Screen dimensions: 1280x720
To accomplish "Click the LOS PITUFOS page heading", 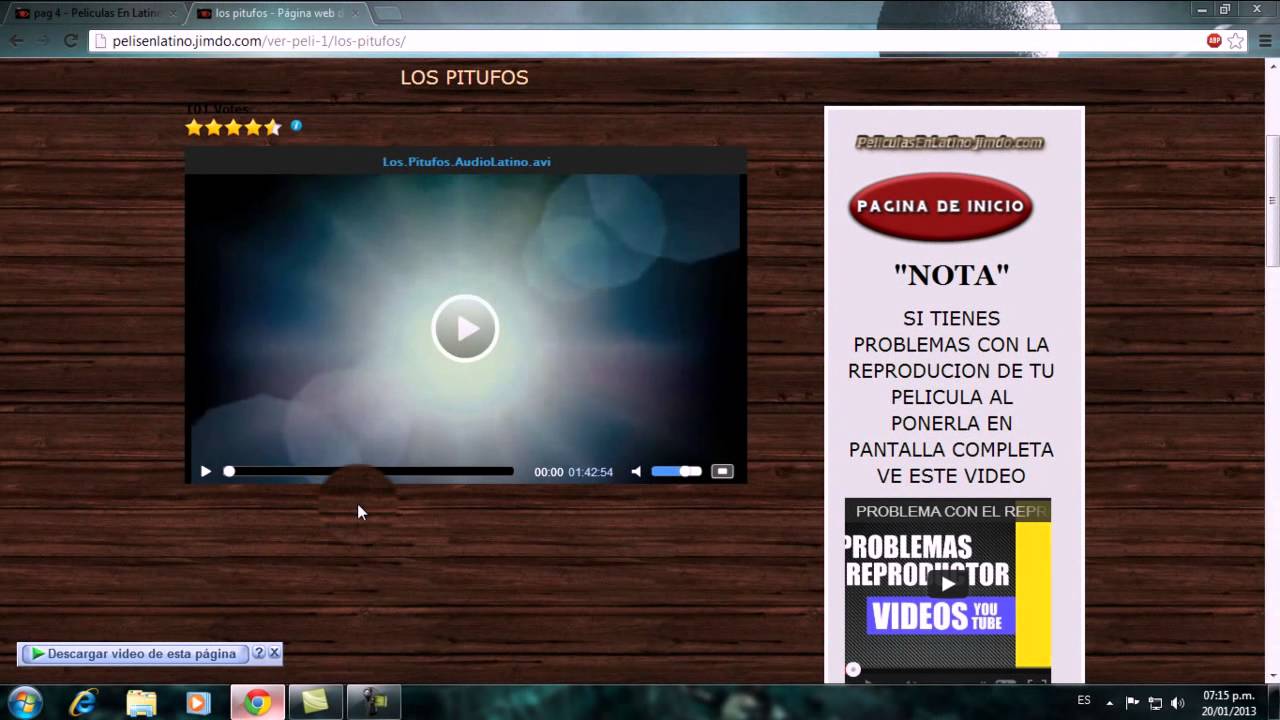I will pos(464,78).
